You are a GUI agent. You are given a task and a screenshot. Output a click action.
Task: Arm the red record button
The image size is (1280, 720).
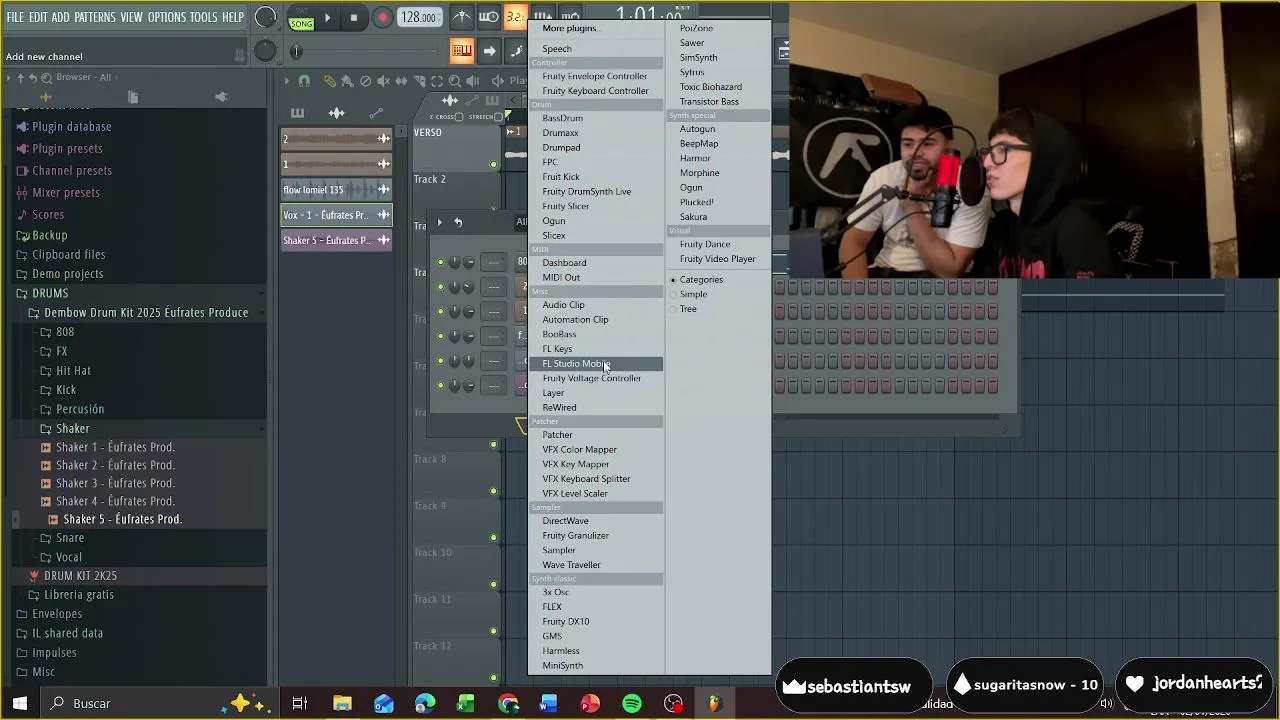tap(382, 17)
